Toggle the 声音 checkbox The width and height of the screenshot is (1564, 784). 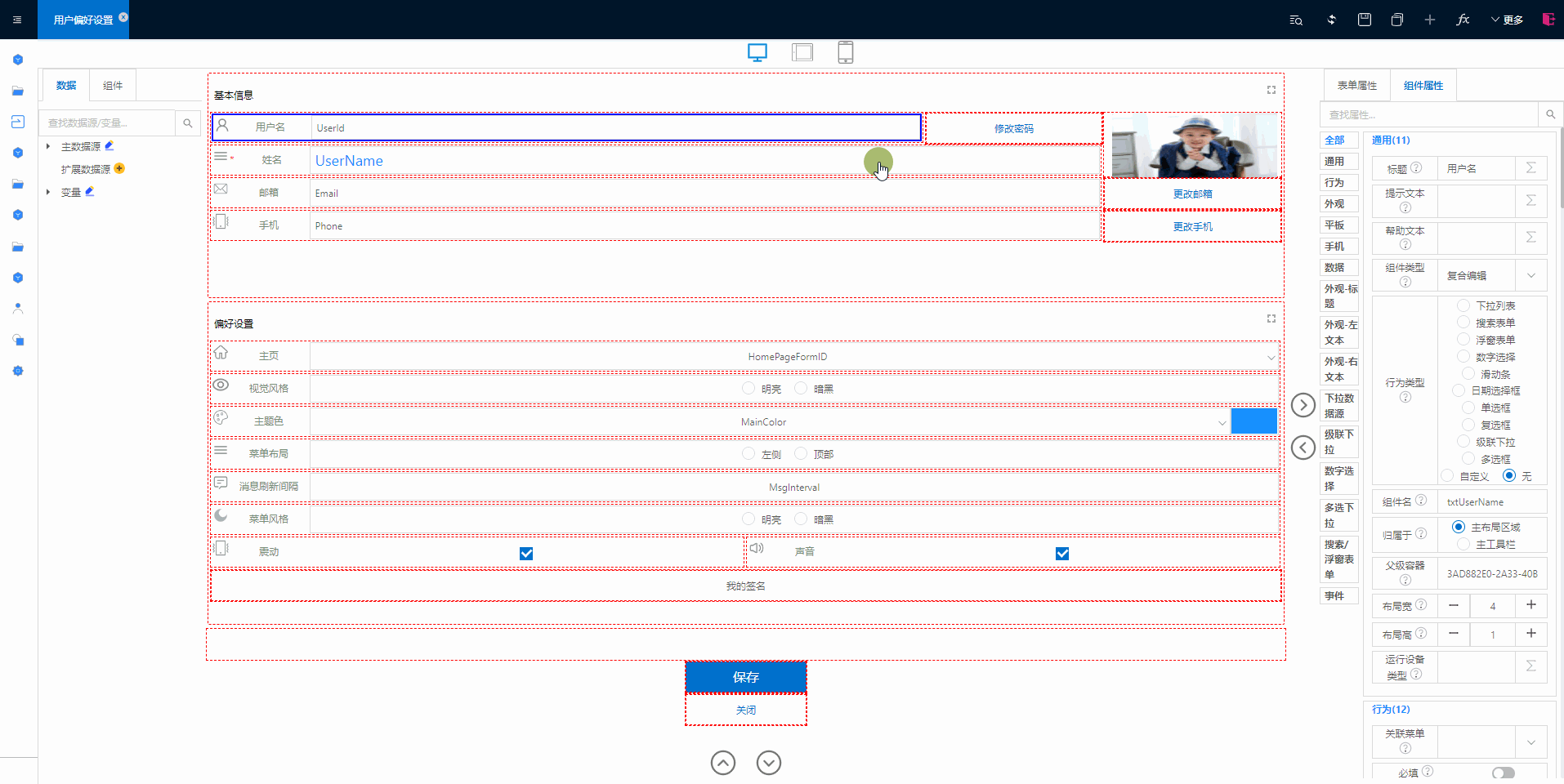pyautogui.click(x=1062, y=554)
